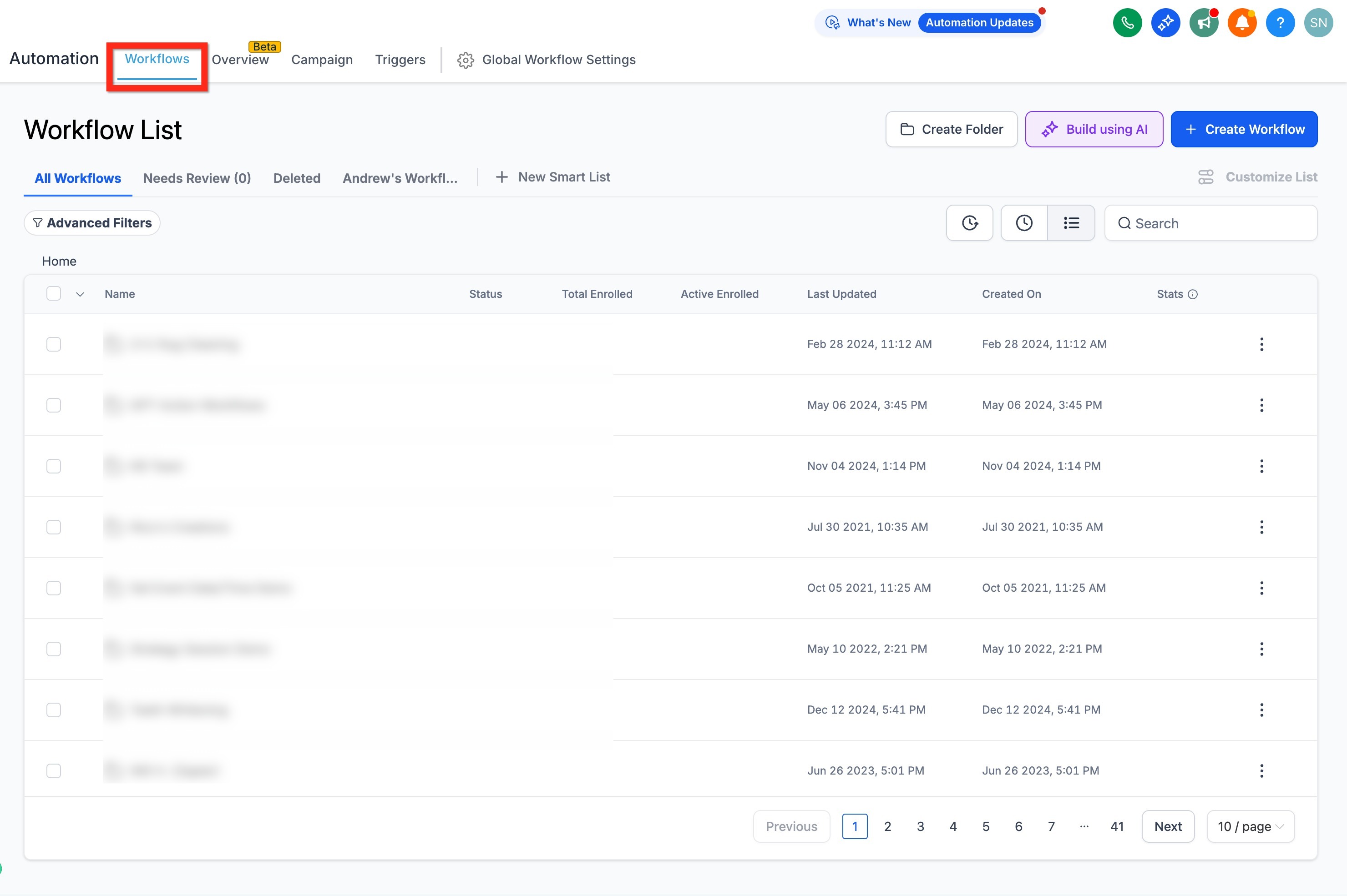Click the Name column header
This screenshot has width=1347, height=896.
tap(120, 294)
